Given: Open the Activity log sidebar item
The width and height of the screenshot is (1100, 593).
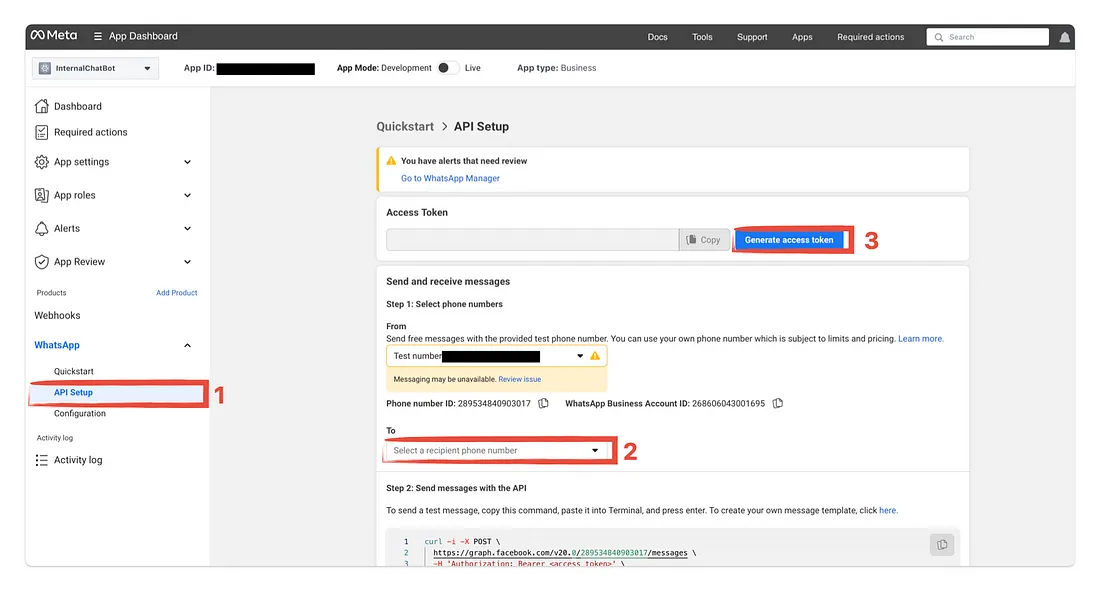Looking at the screenshot, I should pos(78,460).
